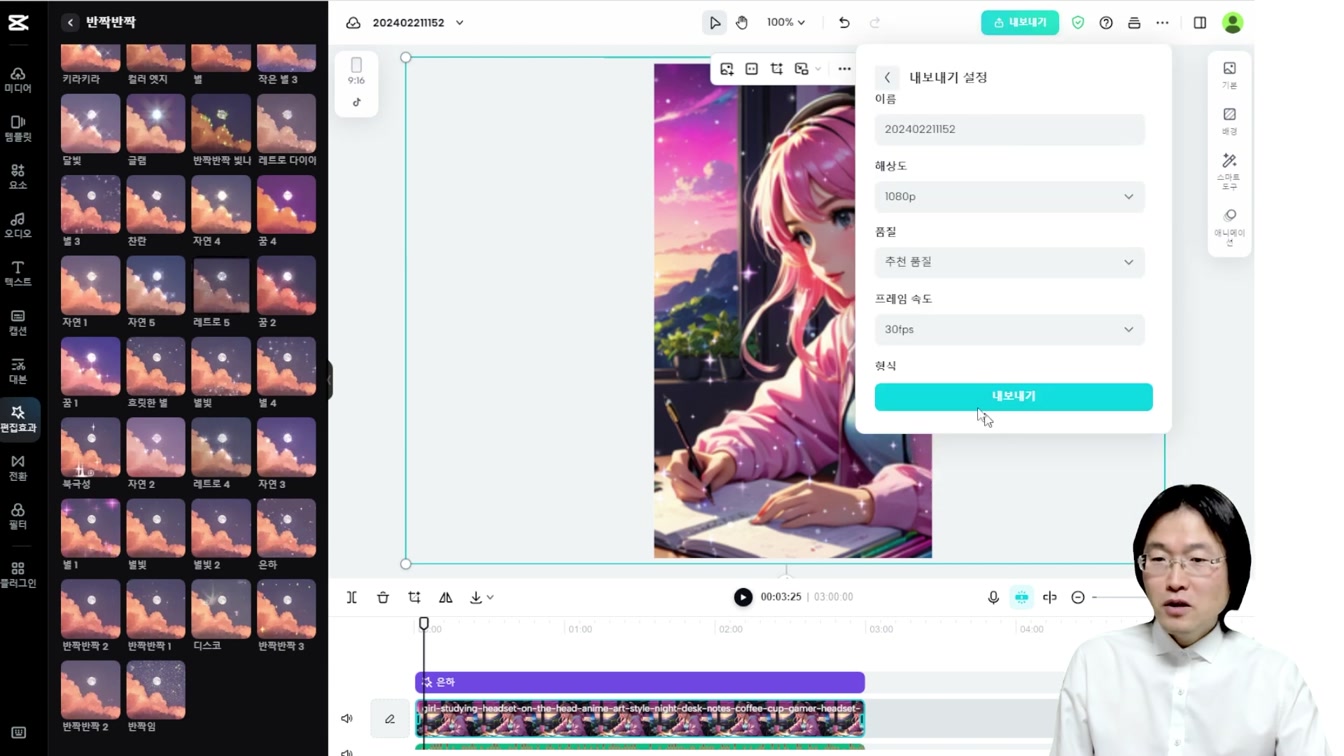Undo the last action

click(844, 23)
